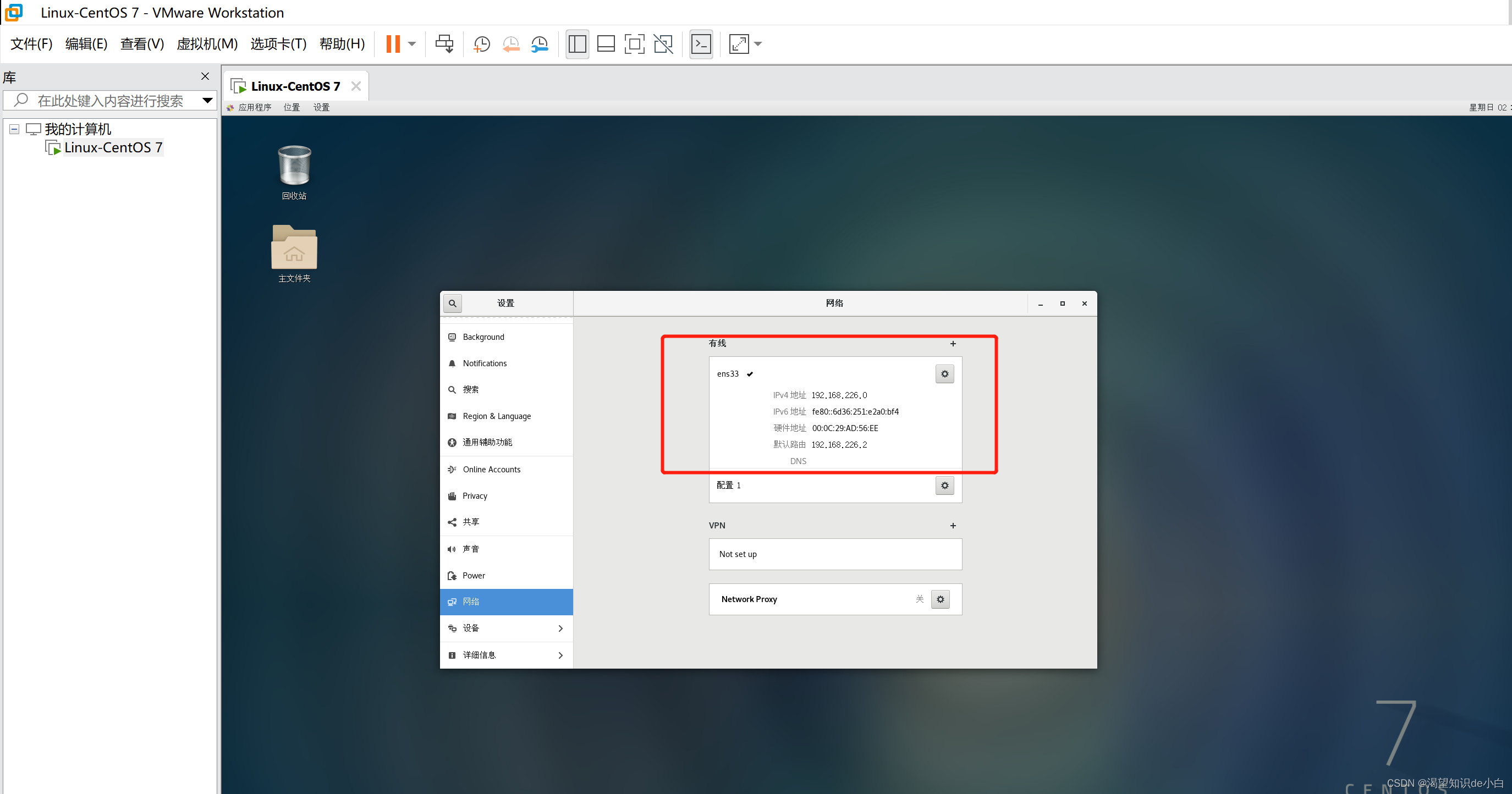Open the library search dropdown arrow
Image resolution: width=1512 pixels, height=794 pixels.
point(207,101)
